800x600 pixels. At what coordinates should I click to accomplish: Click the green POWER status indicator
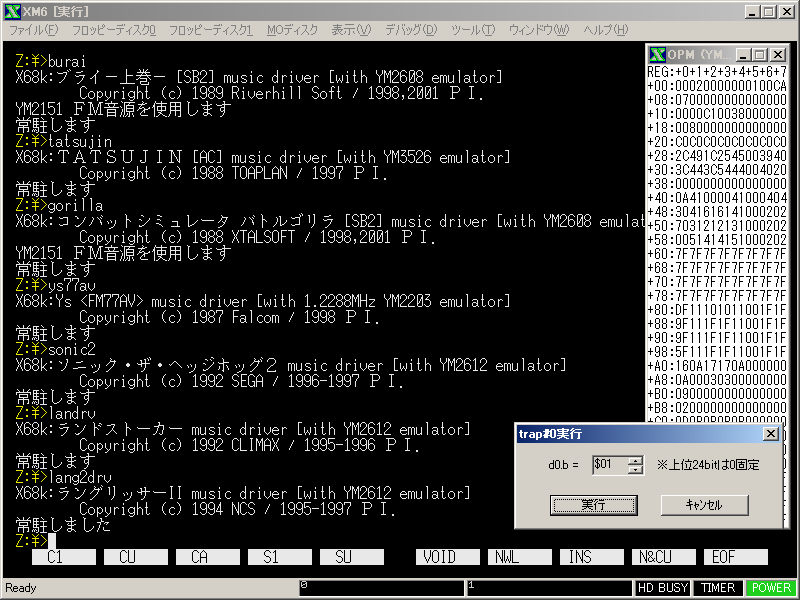(x=771, y=588)
